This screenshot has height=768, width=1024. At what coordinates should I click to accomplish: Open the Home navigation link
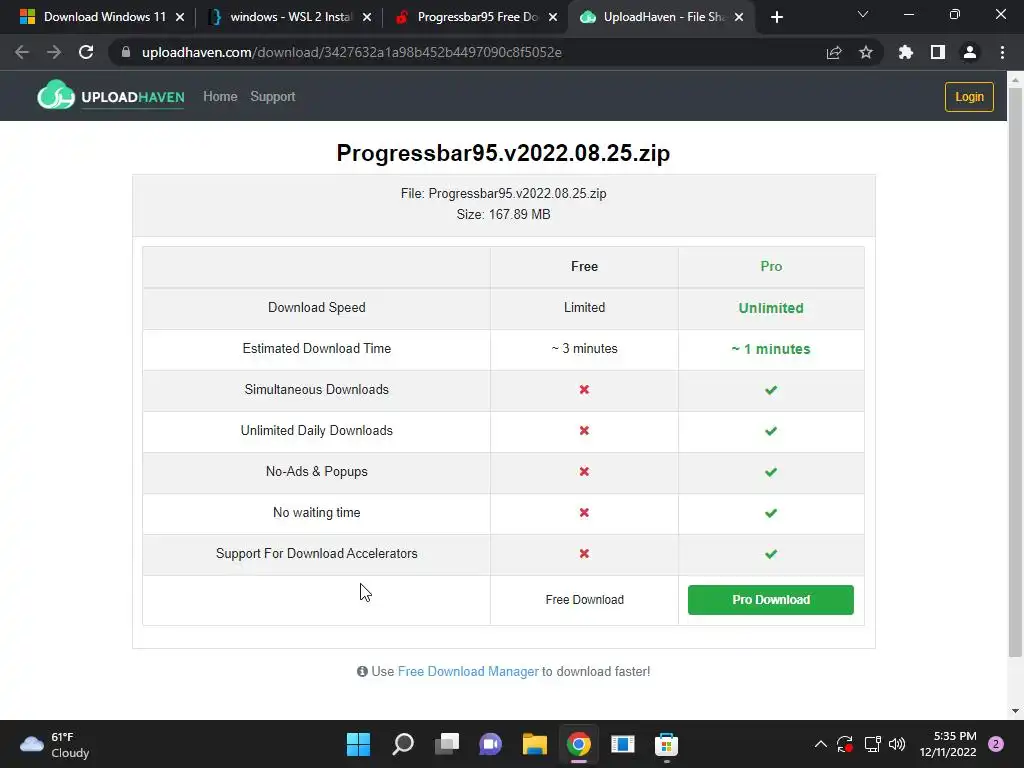(220, 97)
